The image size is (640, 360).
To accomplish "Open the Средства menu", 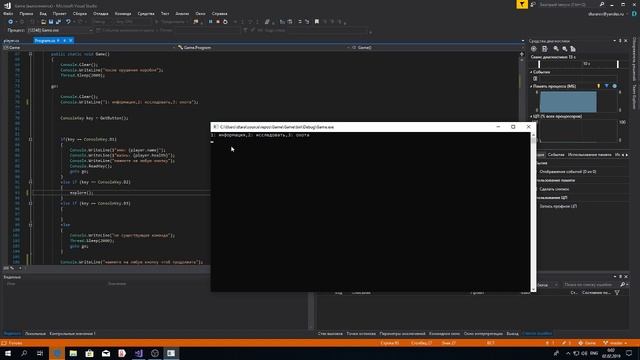I will click(x=146, y=13).
